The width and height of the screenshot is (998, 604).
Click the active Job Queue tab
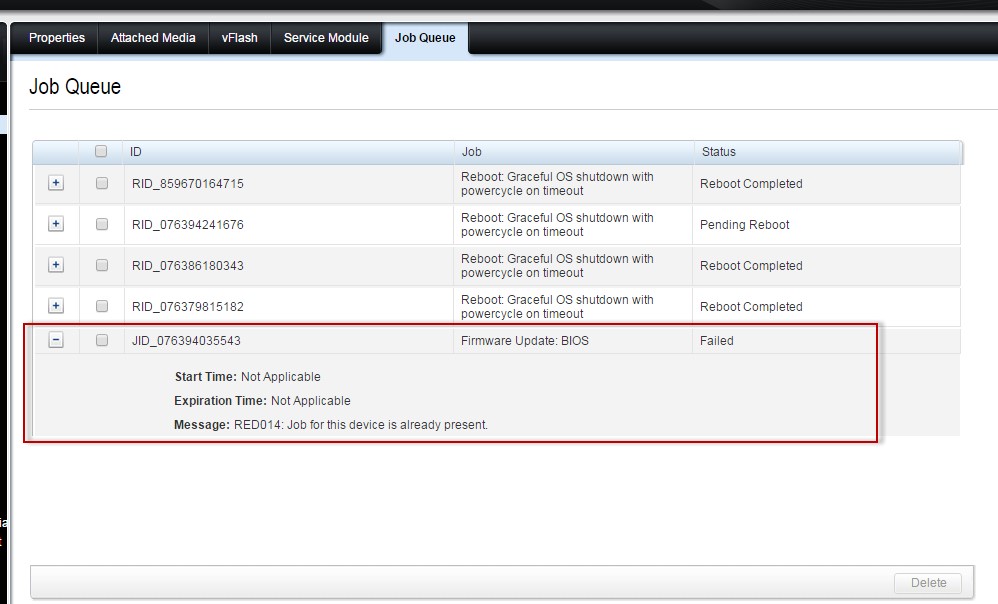425,38
